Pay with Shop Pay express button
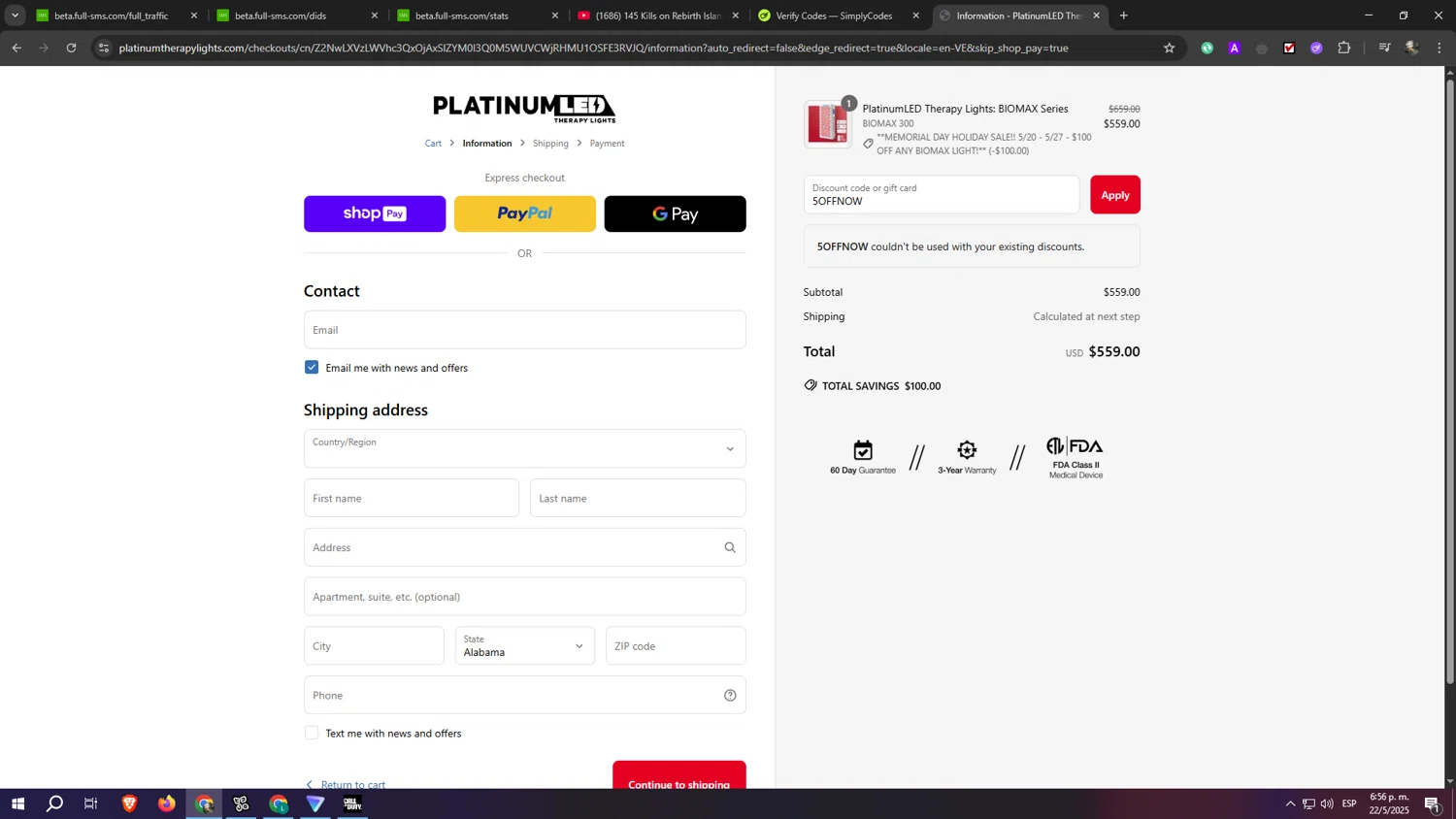 [375, 213]
